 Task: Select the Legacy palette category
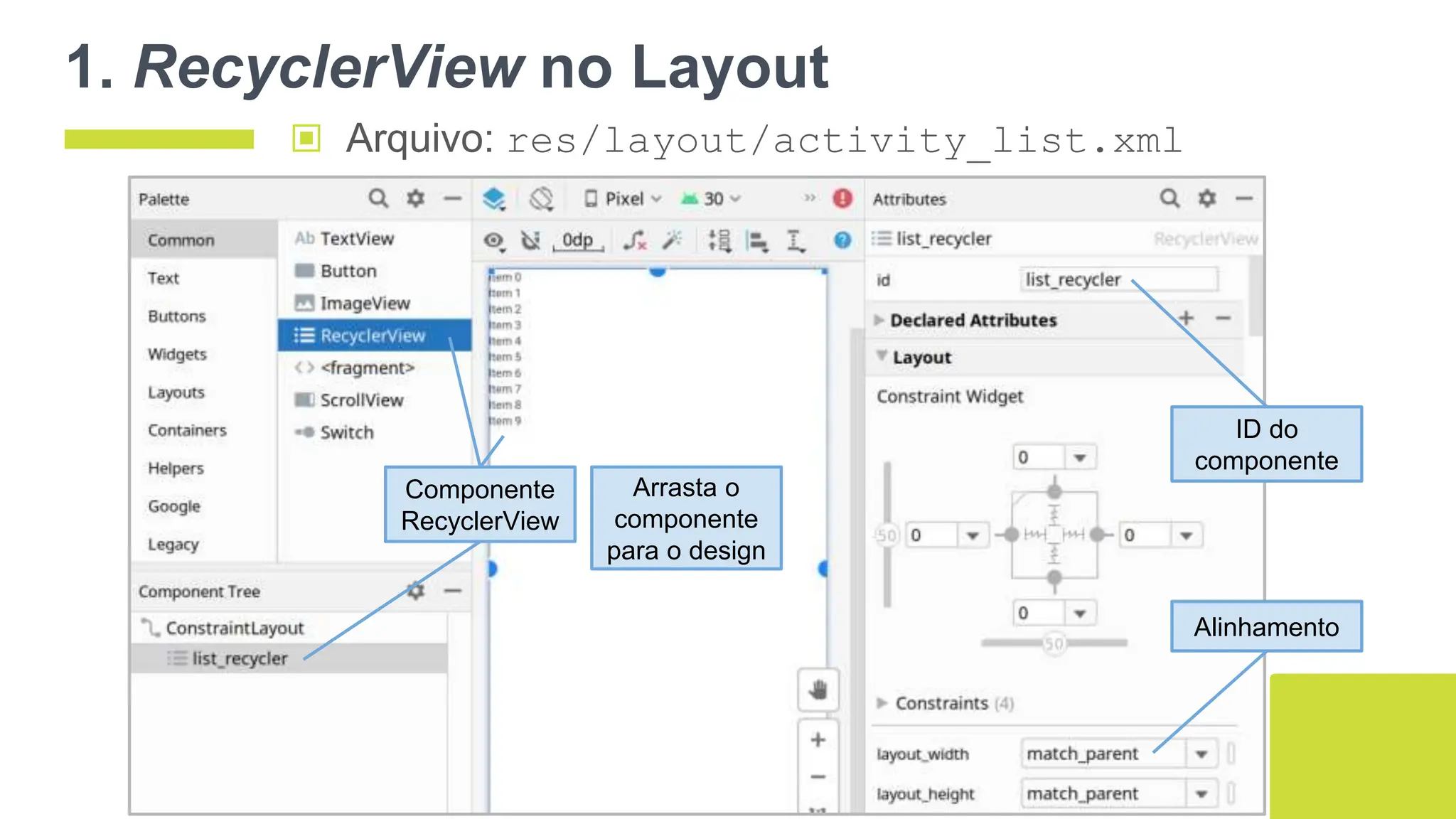pos(204,545)
